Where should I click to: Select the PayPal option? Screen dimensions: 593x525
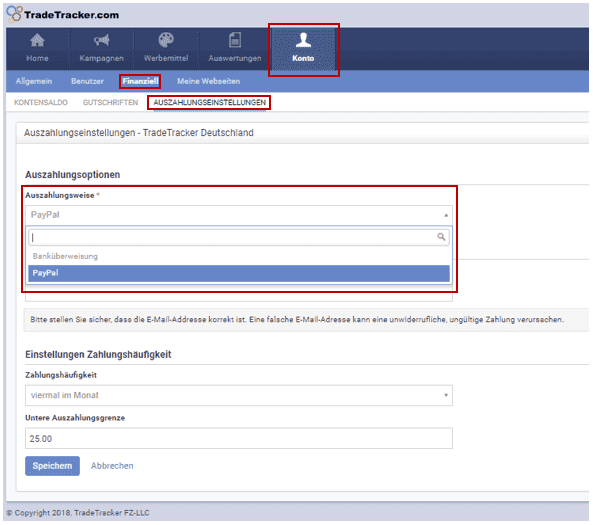239,273
